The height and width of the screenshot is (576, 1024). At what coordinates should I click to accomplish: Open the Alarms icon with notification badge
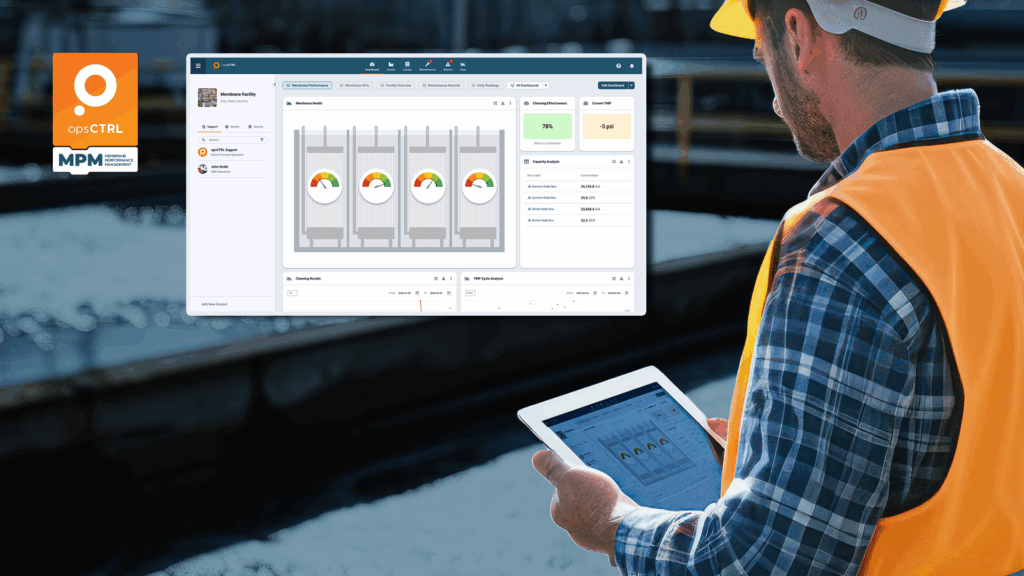point(447,66)
